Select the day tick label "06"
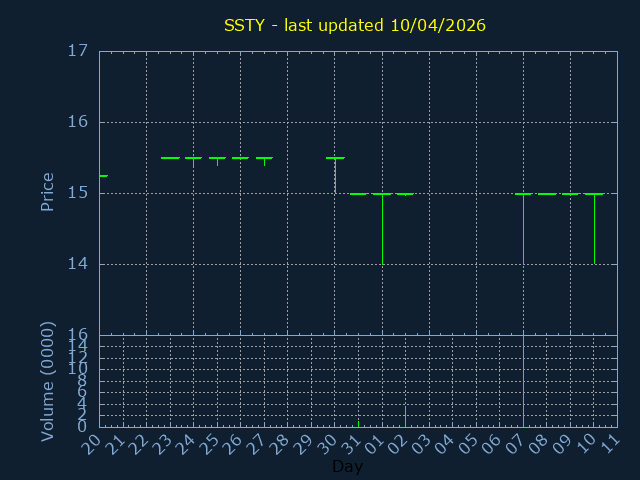This screenshot has height=480, width=640. pos(491,444)
